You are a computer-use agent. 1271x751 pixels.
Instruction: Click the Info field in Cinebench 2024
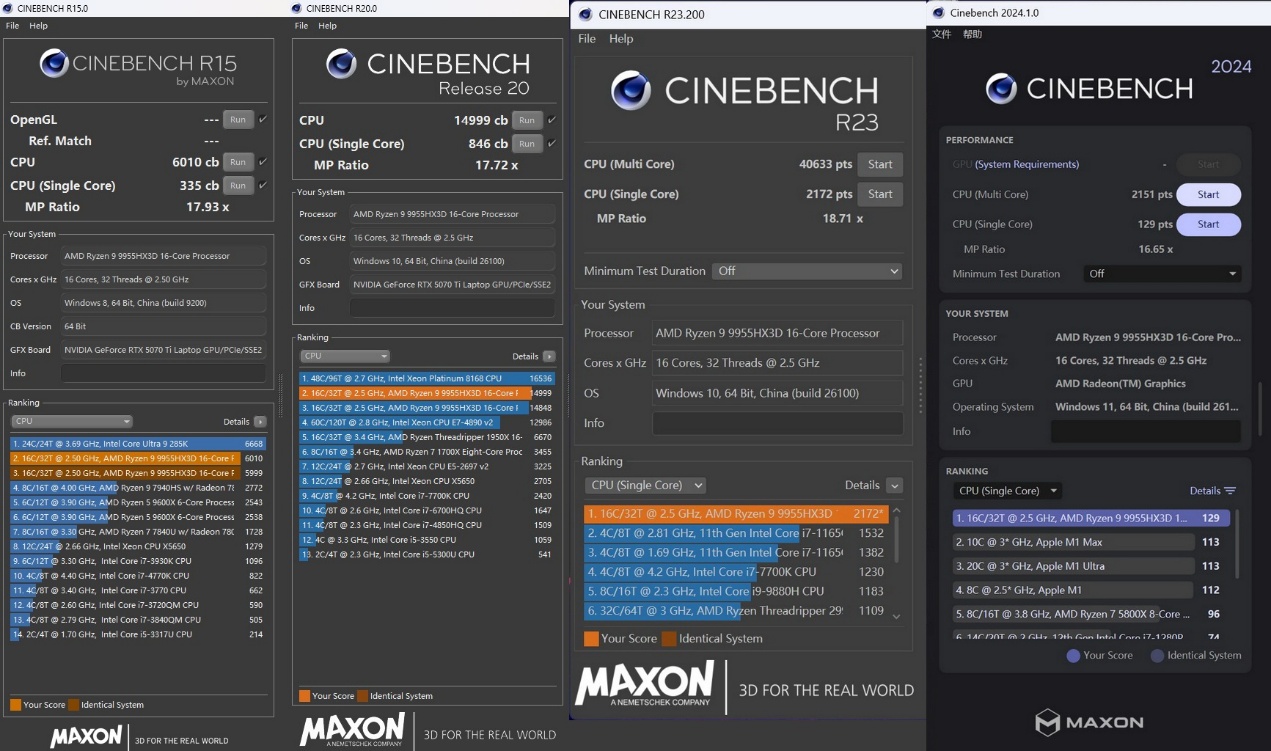coord(1146,432)
